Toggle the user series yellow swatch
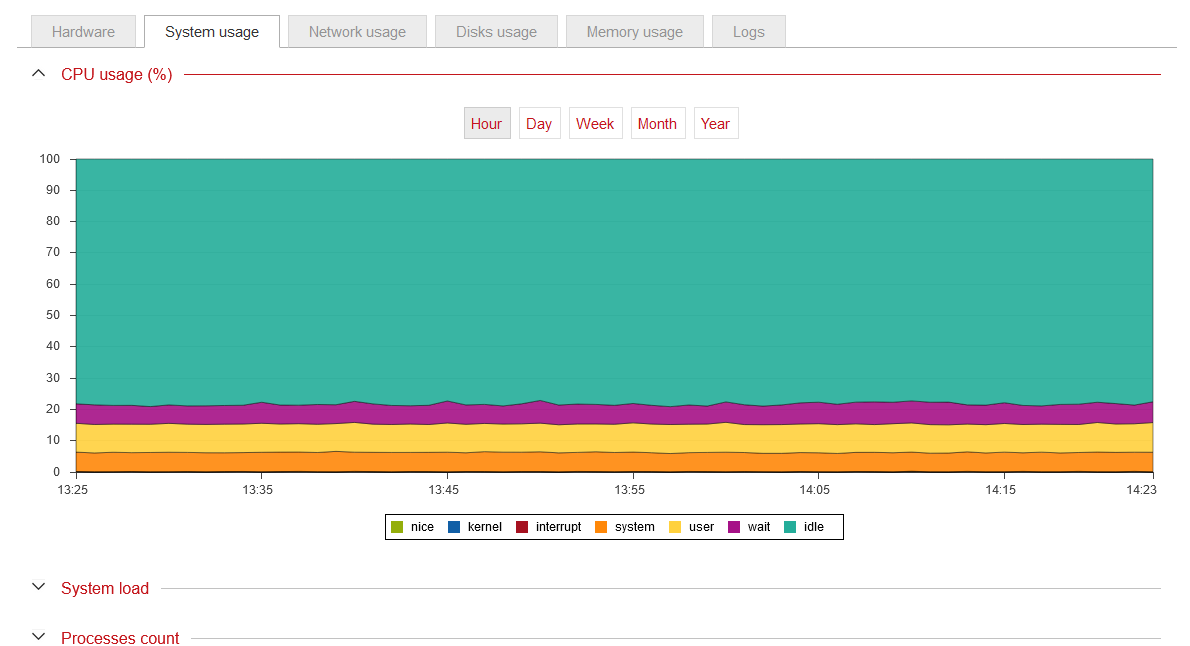The image size is (1190, 646). [x=675, y=527]
